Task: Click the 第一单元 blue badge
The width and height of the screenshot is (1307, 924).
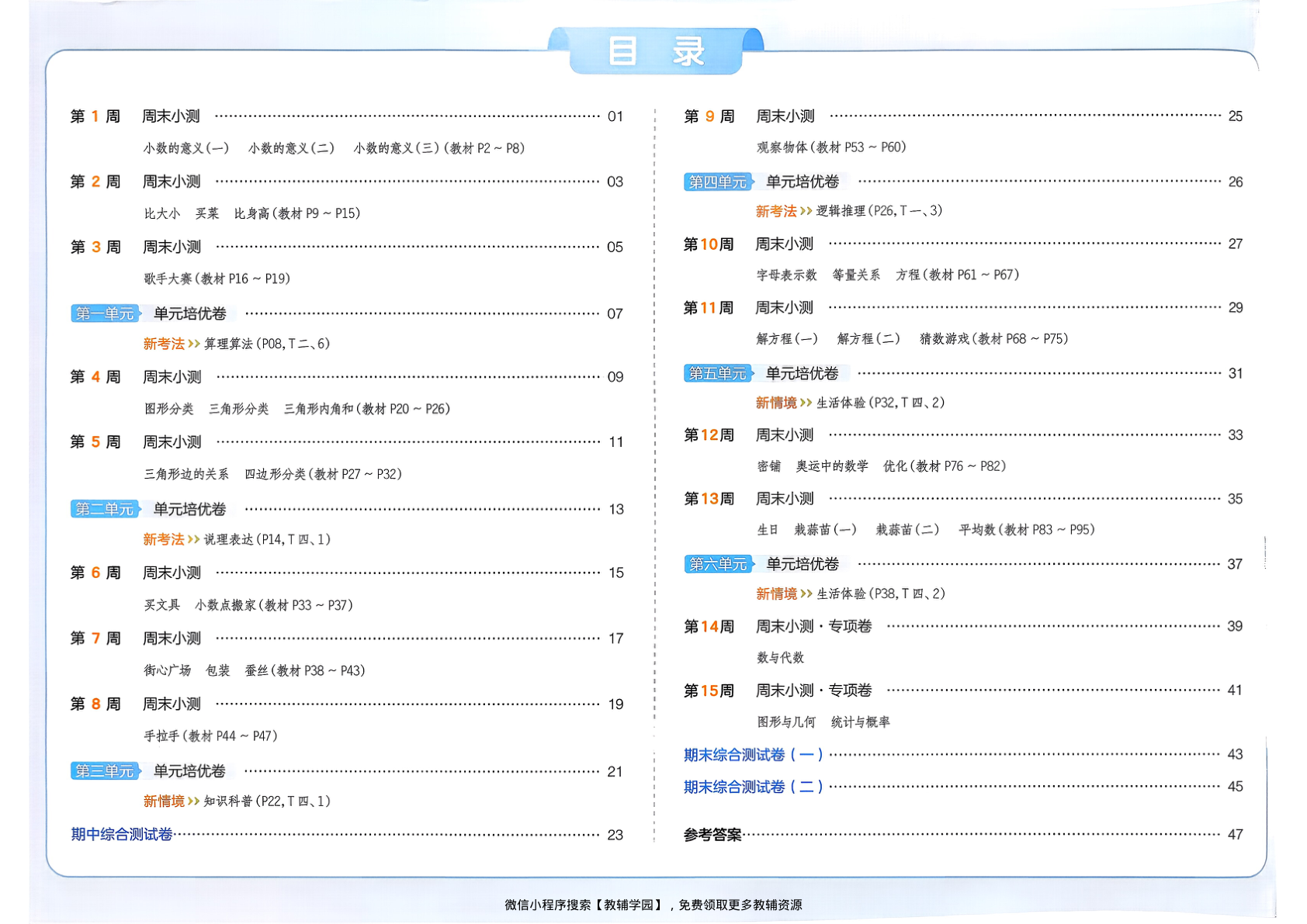Action: tap(105, 313)
